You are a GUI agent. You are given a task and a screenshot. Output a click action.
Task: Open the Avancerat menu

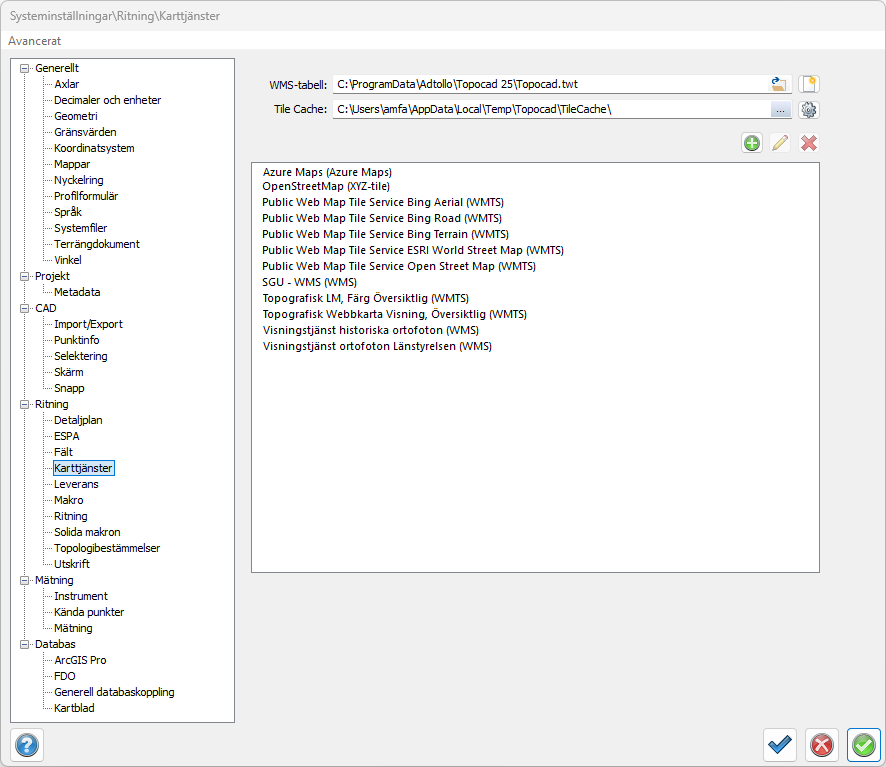click(35, 41)
